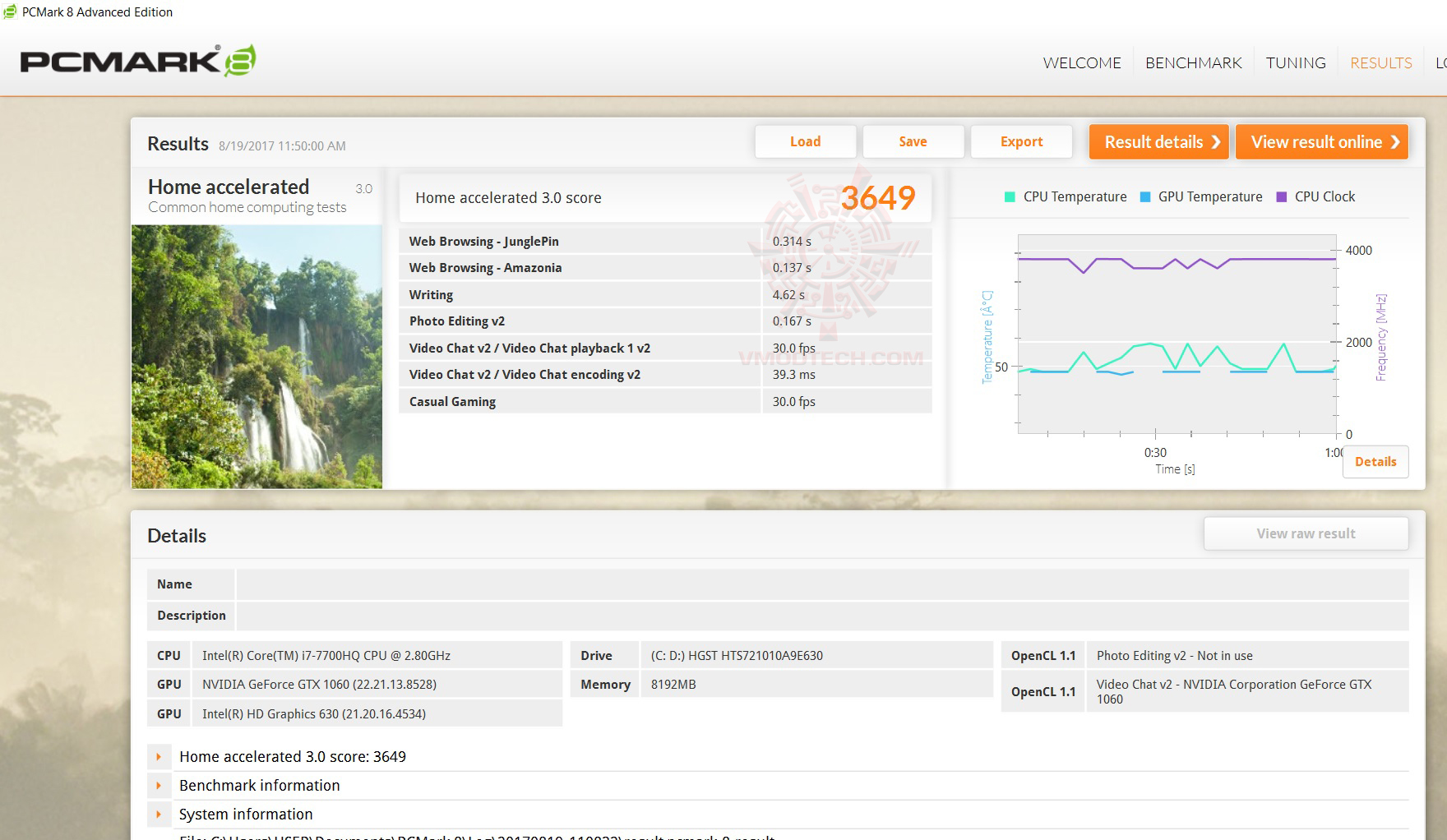Click the GPU Temperature legend swatch
The height and width of the screenshot is (840, 1447).
[x=1145, y=196]
